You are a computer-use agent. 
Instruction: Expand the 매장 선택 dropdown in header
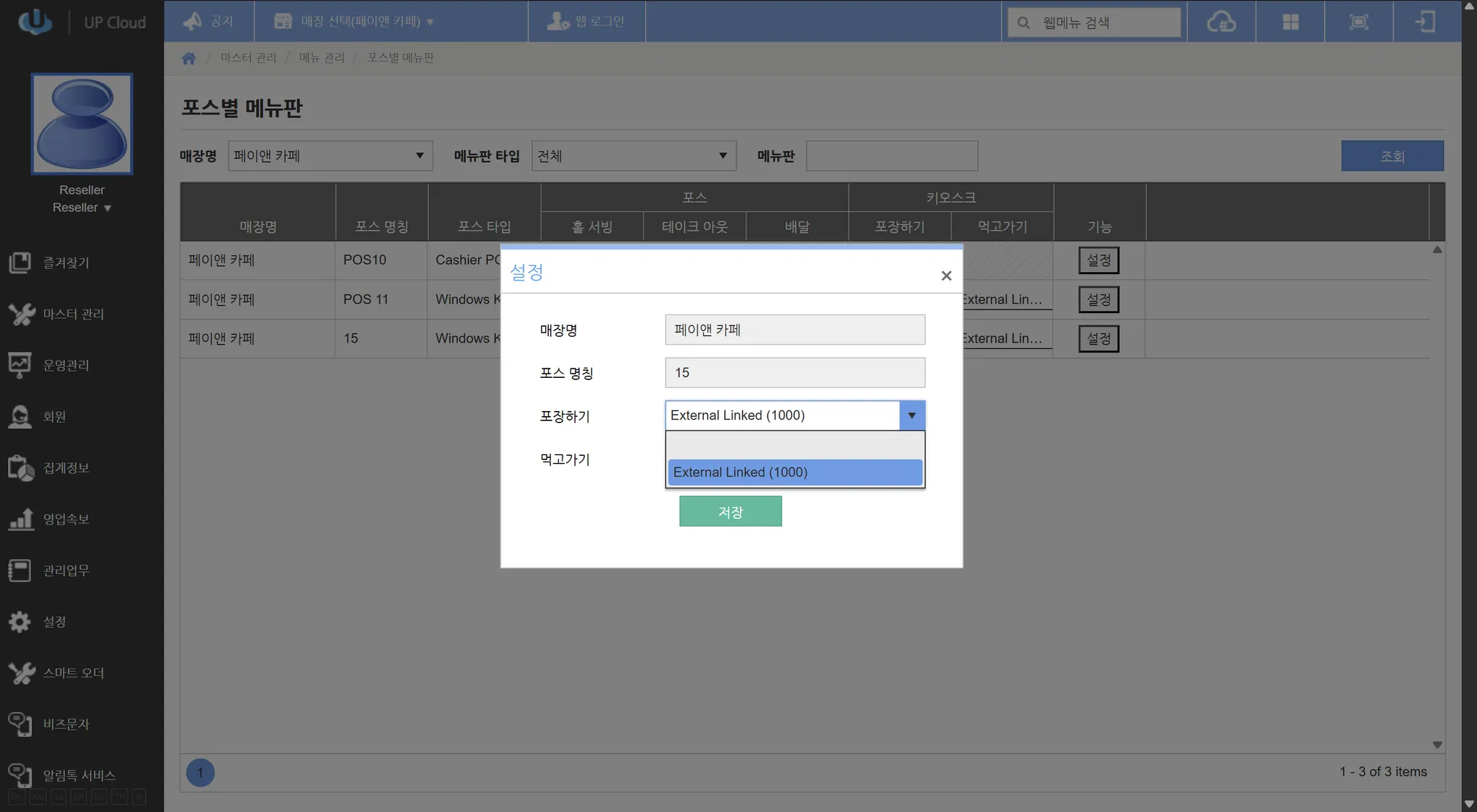coord(355,22)
